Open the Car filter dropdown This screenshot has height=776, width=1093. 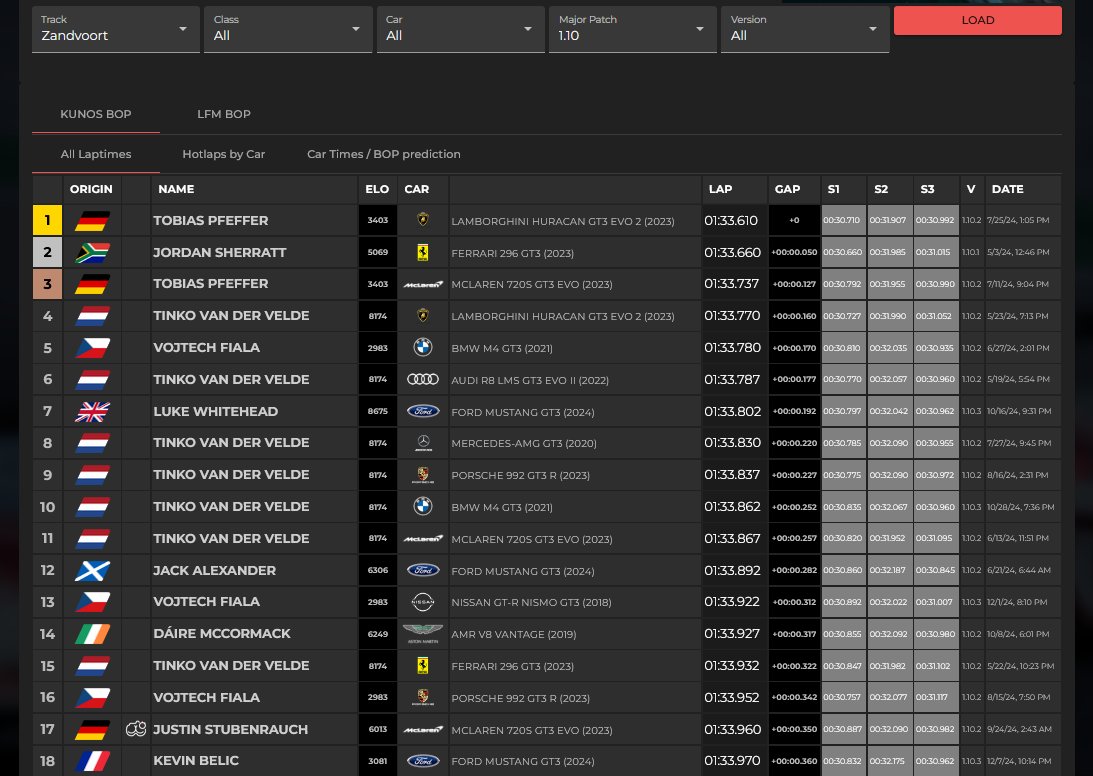tap(460, 29)
